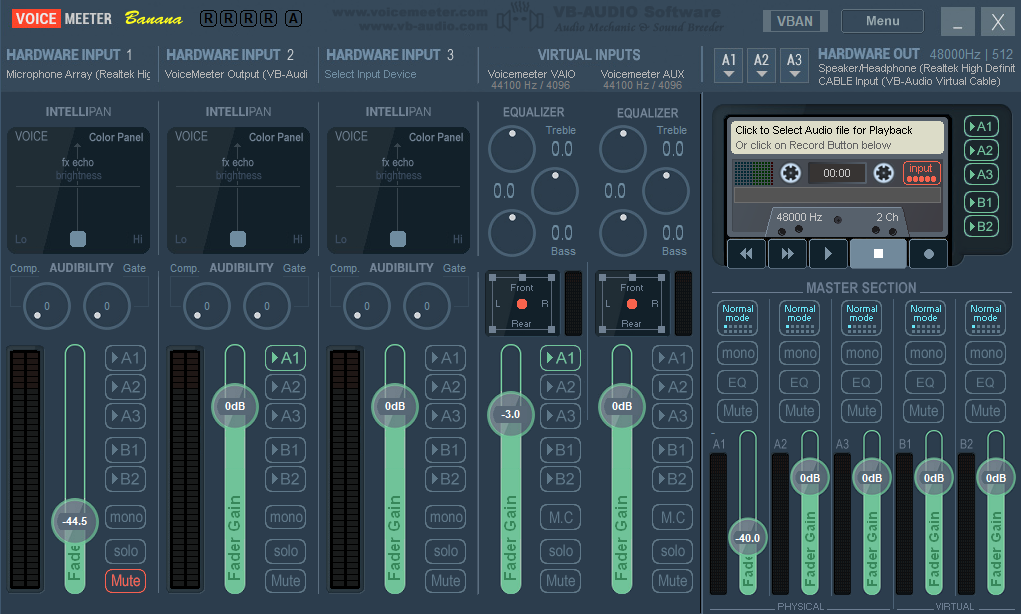The image size is (1021, 614).
Task: Open the A1 hardware output device dropdown
Action: coord(729,66)
